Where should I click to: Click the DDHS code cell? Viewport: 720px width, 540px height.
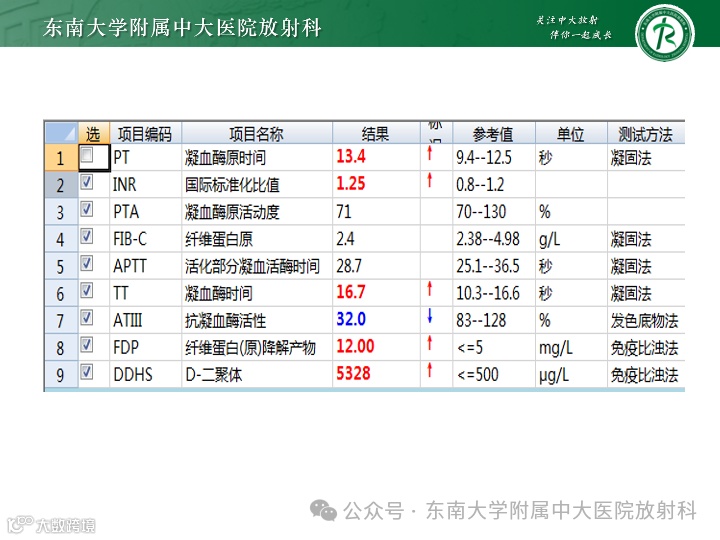click(x=146, y=374)
